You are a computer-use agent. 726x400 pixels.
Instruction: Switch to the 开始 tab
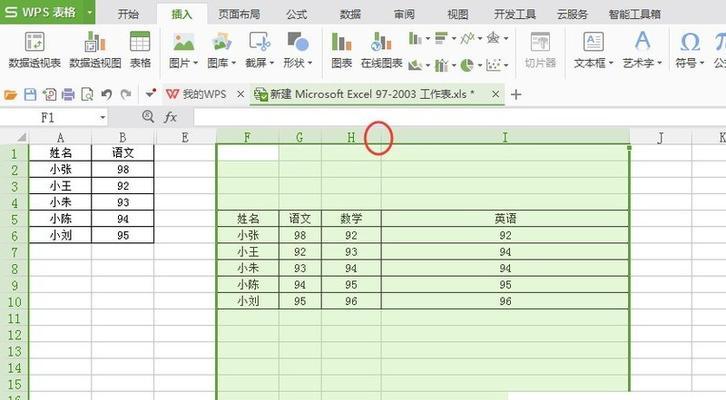128,14
